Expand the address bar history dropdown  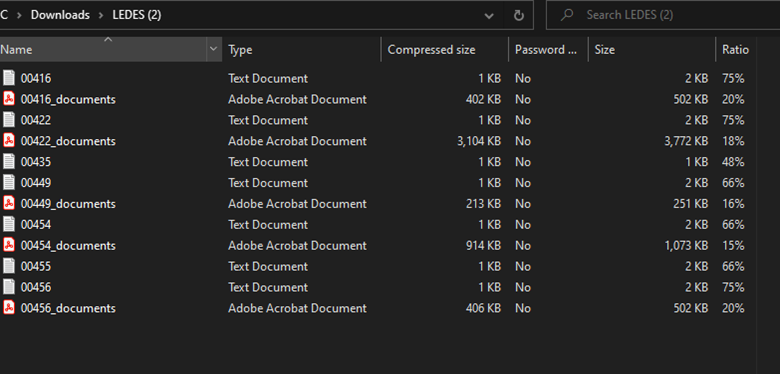489,15
